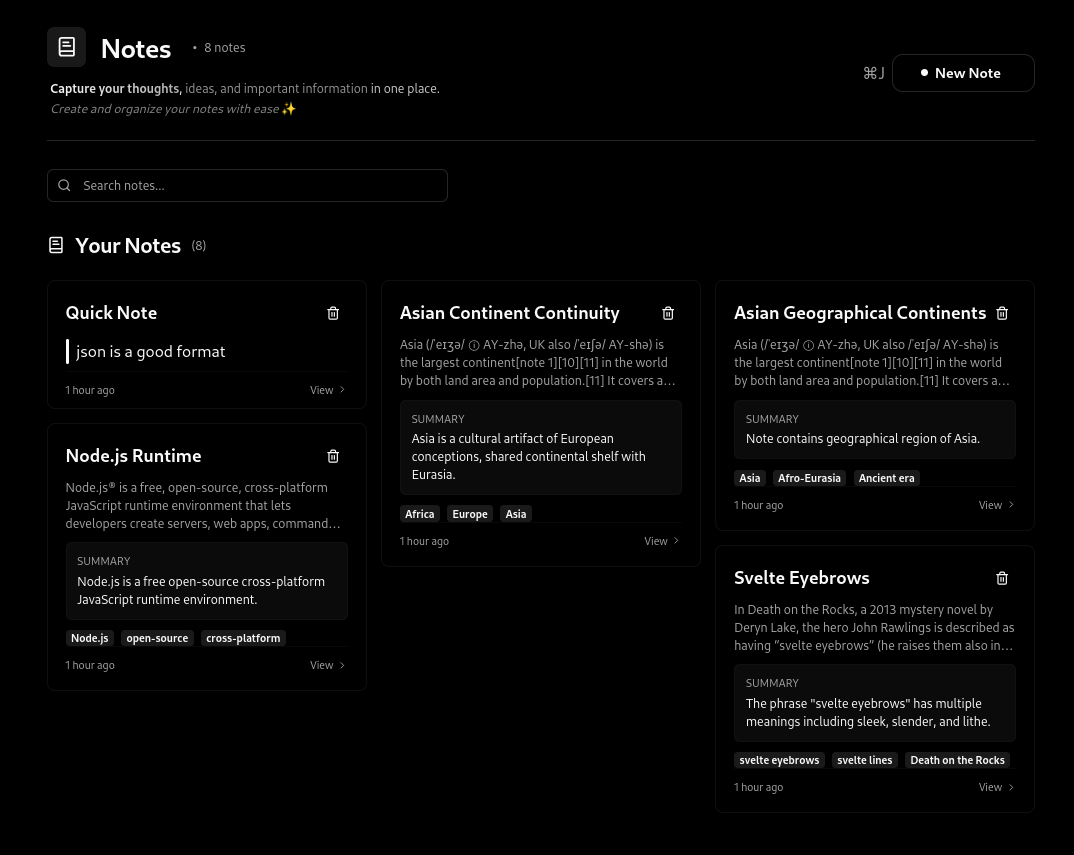Click the Notes page heading

click(x=136, y=49)
